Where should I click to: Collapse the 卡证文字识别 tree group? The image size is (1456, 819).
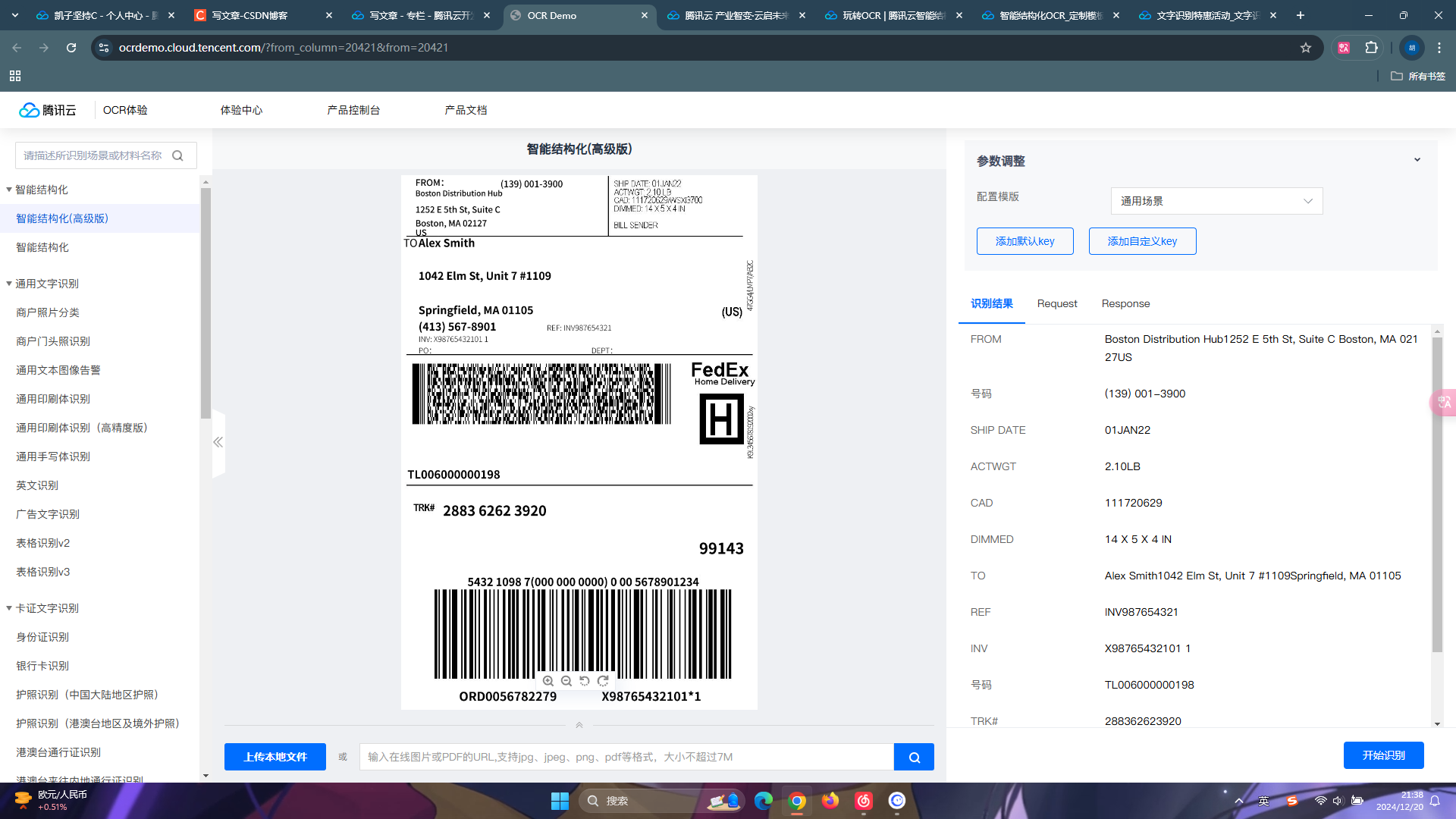[9, 608]
